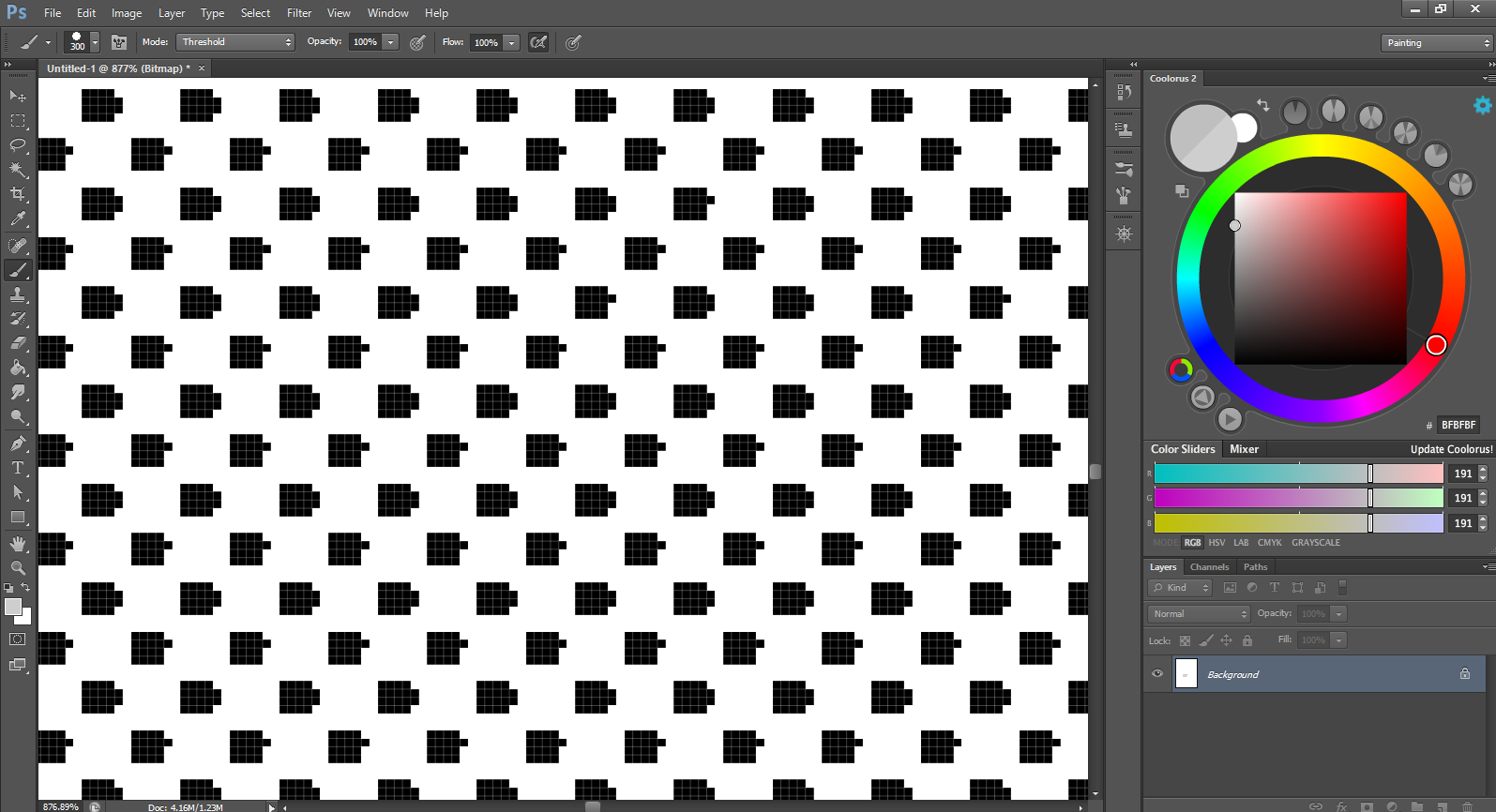This screenshot has height=812, width=1496.
Task: Open the options bar Opacity slider dropdown
Action: [x=391, y=42]
